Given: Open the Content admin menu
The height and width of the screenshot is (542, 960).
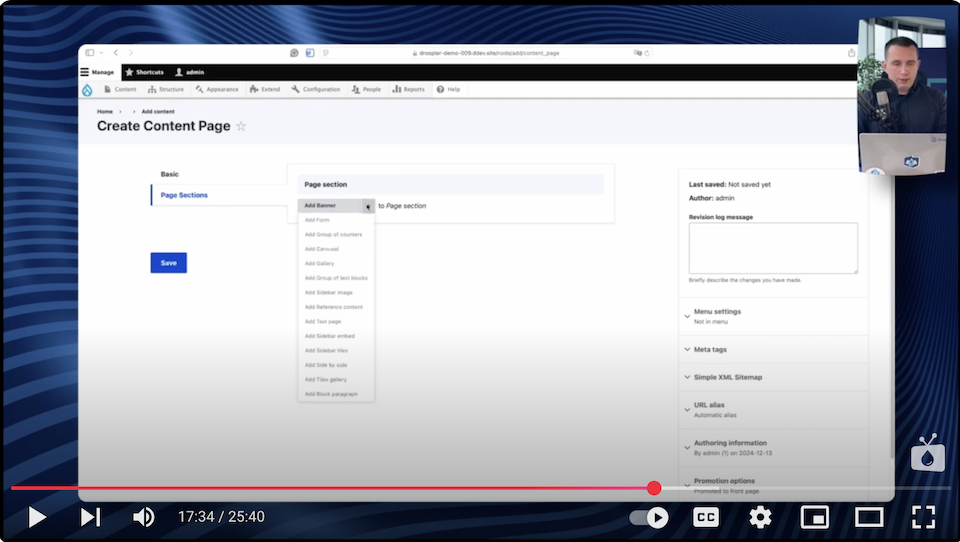Looking at the screenshot, I should (121, 89).
